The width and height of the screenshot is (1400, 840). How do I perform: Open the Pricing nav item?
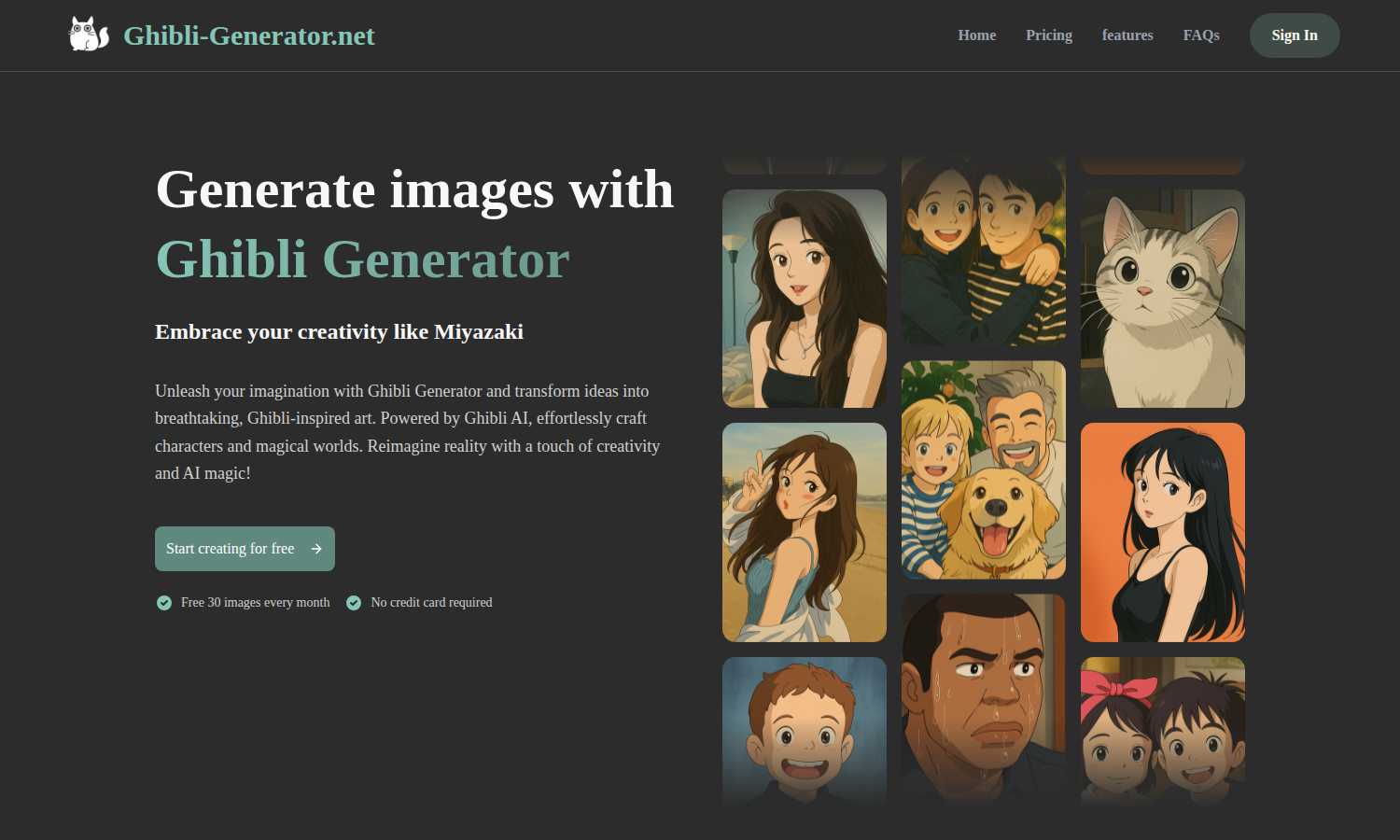(1048, 35)
